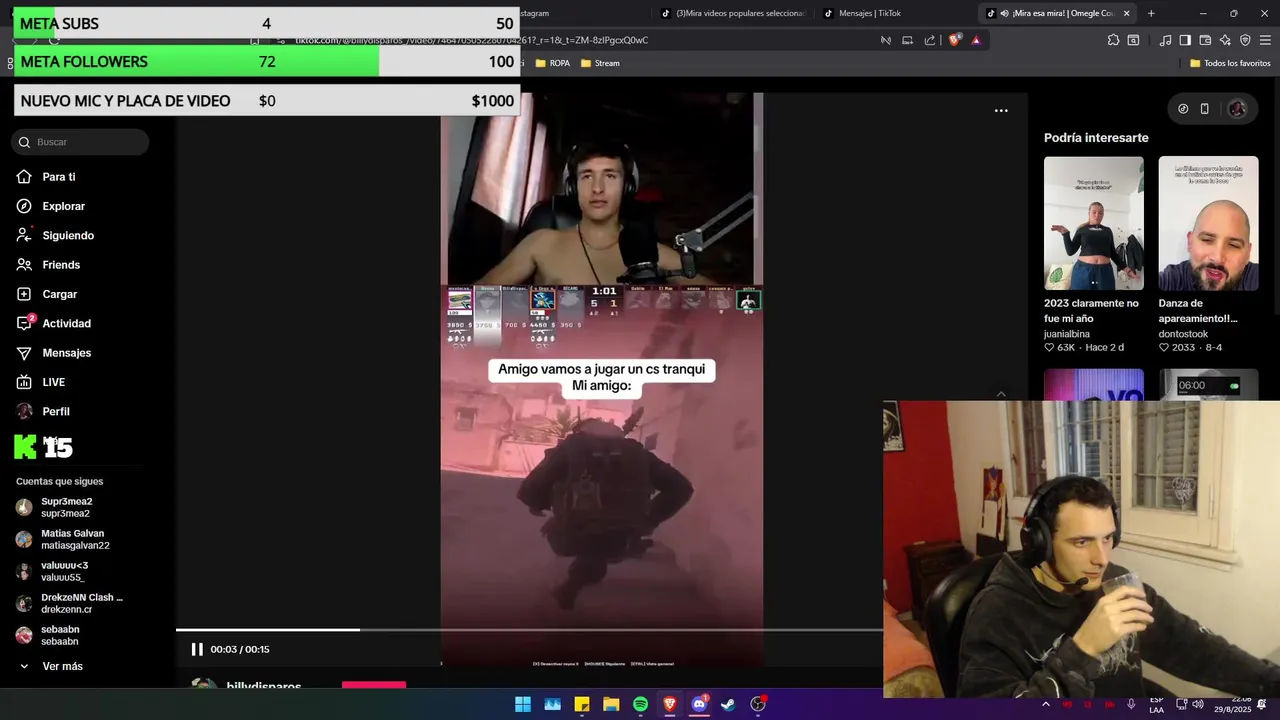The width and height of the screenshot is (1280, 720).
Task: Open Brave VPN shield icon
Action: click(1245, 40)
